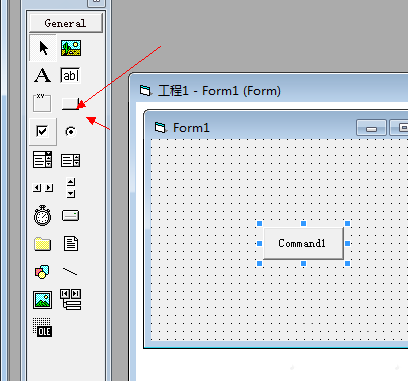Image resolution: width=408 pixels, height=381 pixels.
Task: Select the Frame control tool
Action: point(42,103)
